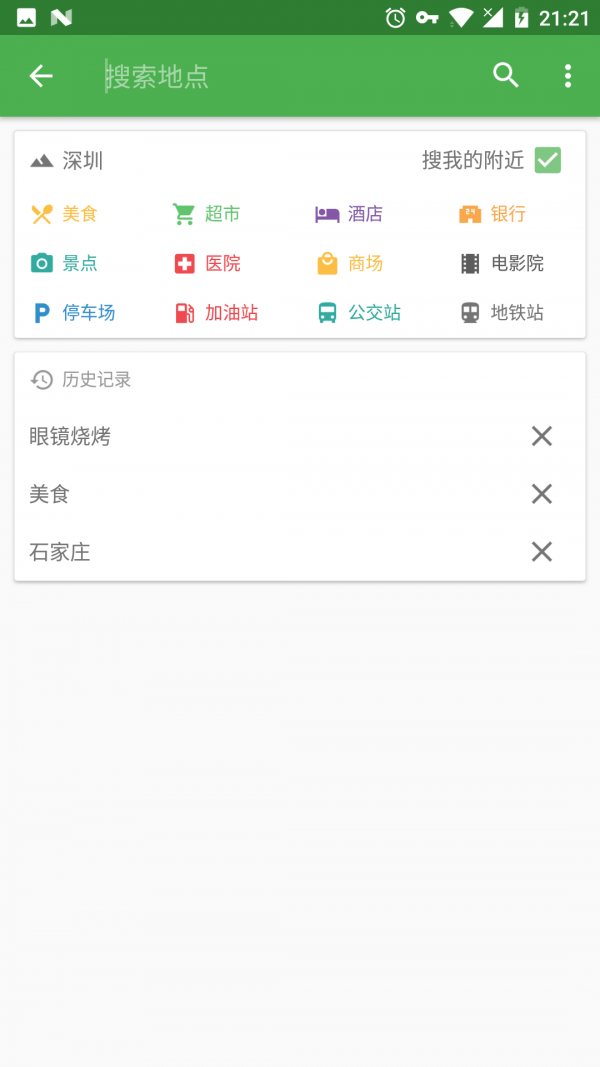600x1067 pixels.
Task: Select the 美食 (food) category icon
Action: (x=41, y=213)
